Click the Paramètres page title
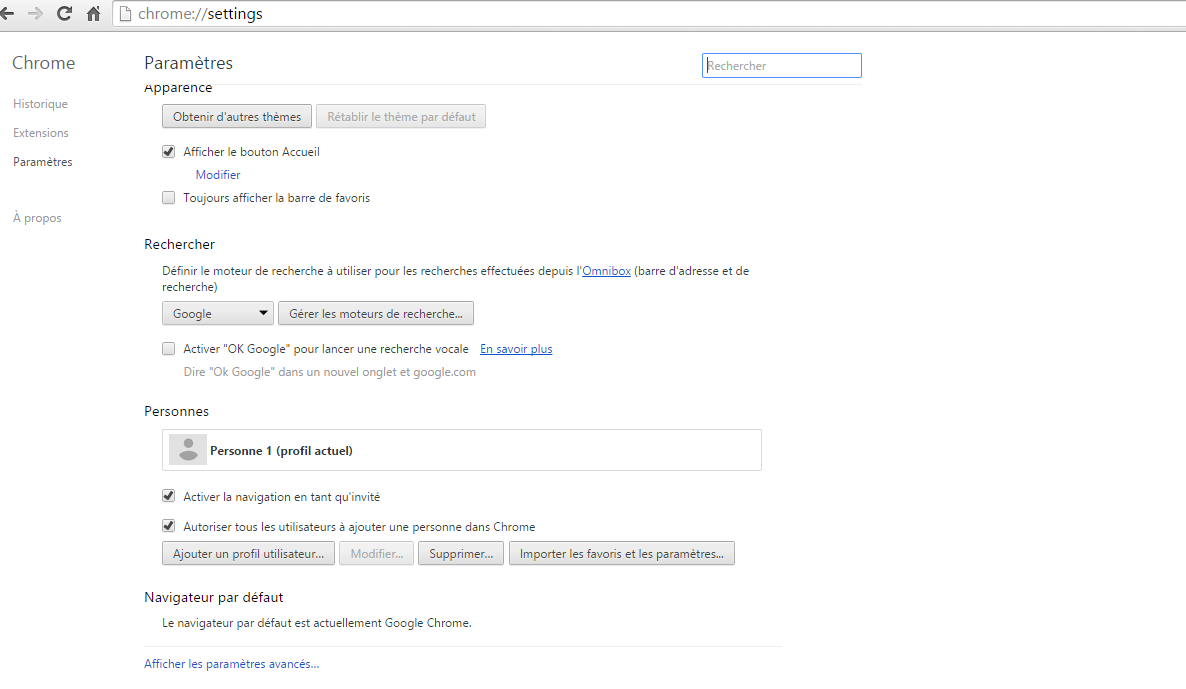Image resolution: width=1186 pixels, height=689 pixels. [x=188, y=63]
